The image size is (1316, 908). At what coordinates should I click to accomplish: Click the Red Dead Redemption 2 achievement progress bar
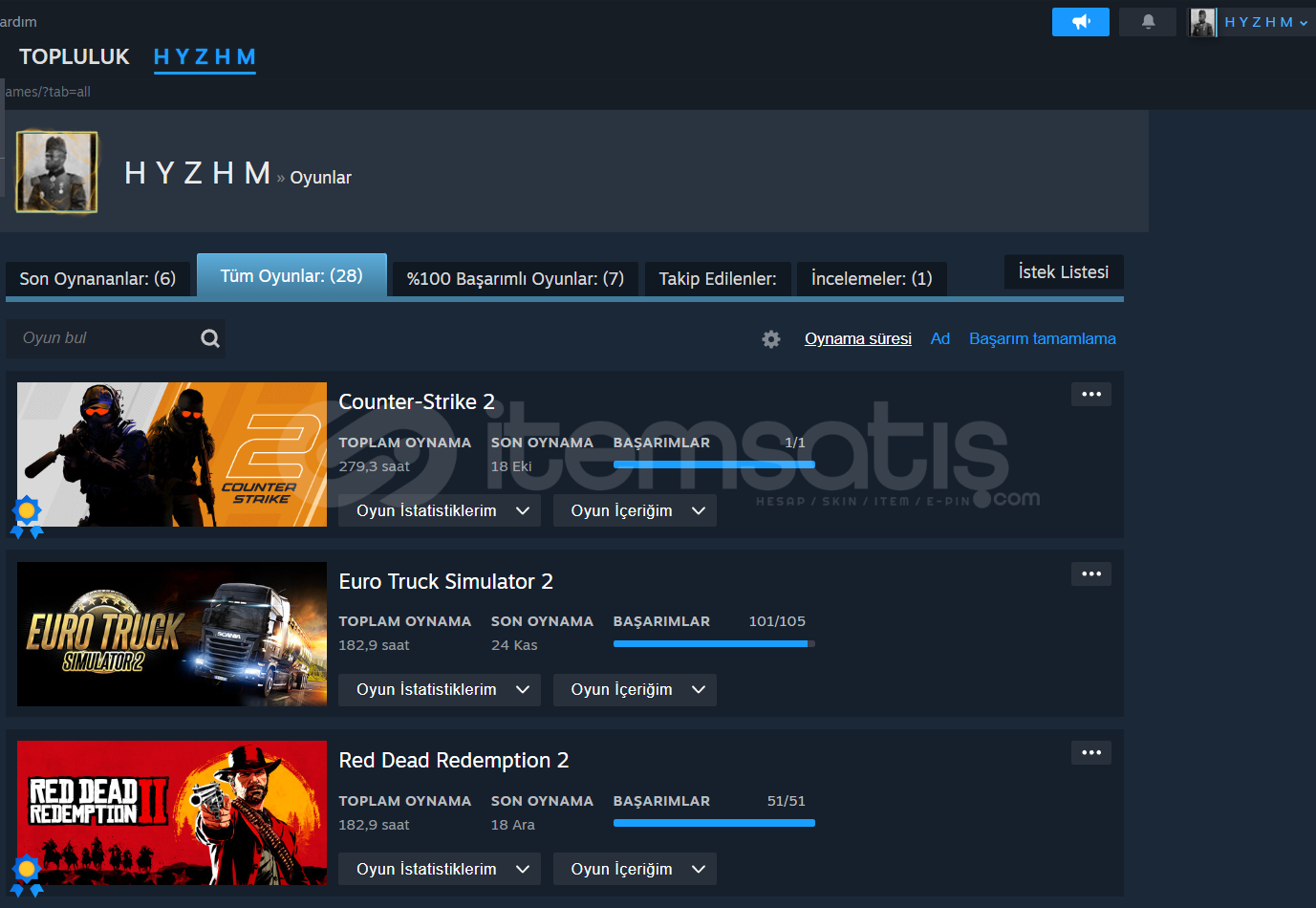[x=714, y=823]
